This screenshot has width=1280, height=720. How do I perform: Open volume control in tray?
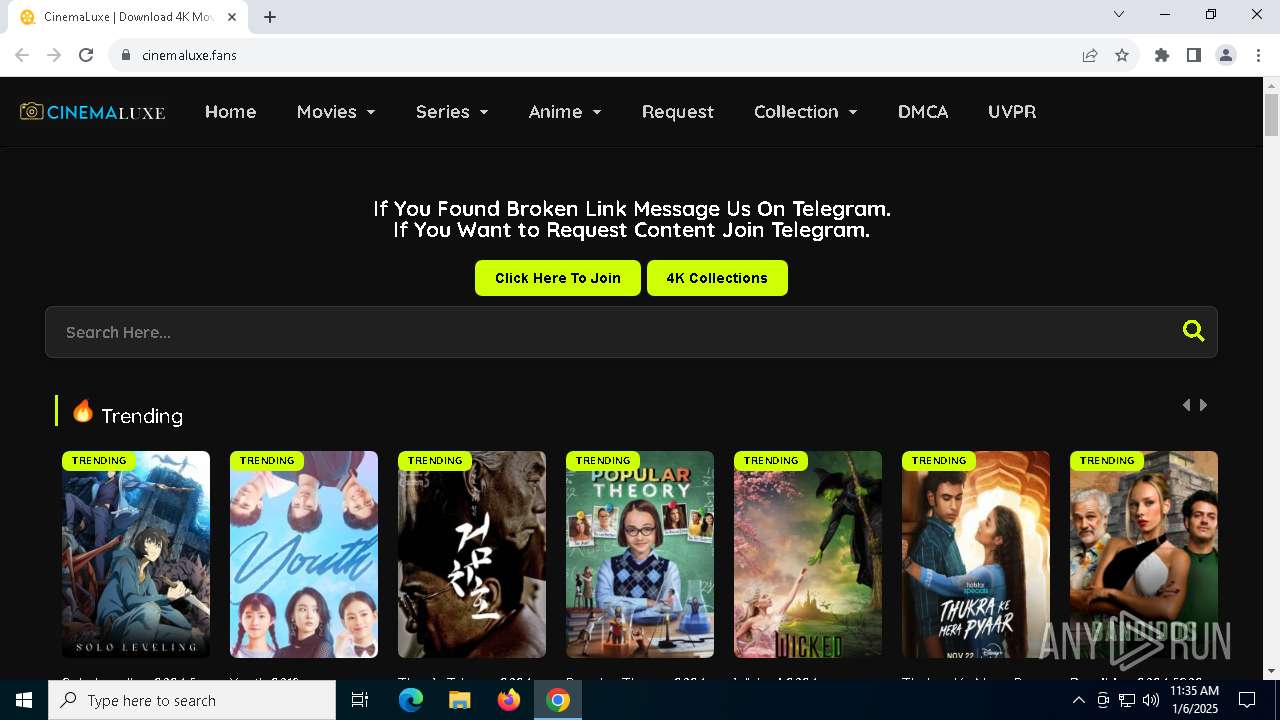[x=1151, y=700]
